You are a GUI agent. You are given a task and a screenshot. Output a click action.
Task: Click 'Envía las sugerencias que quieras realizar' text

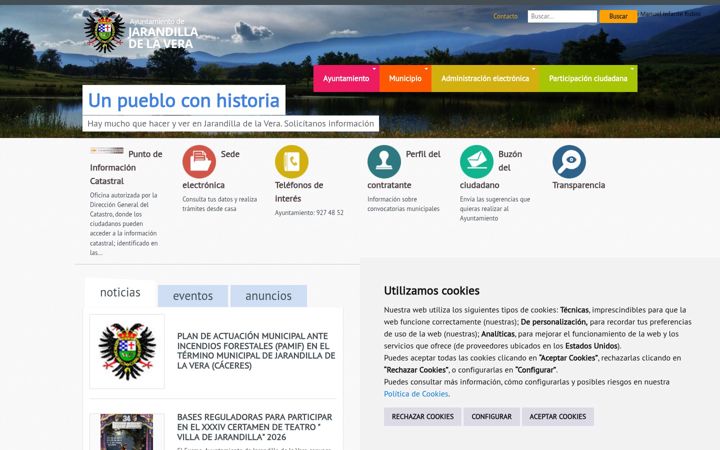point(495,208)
